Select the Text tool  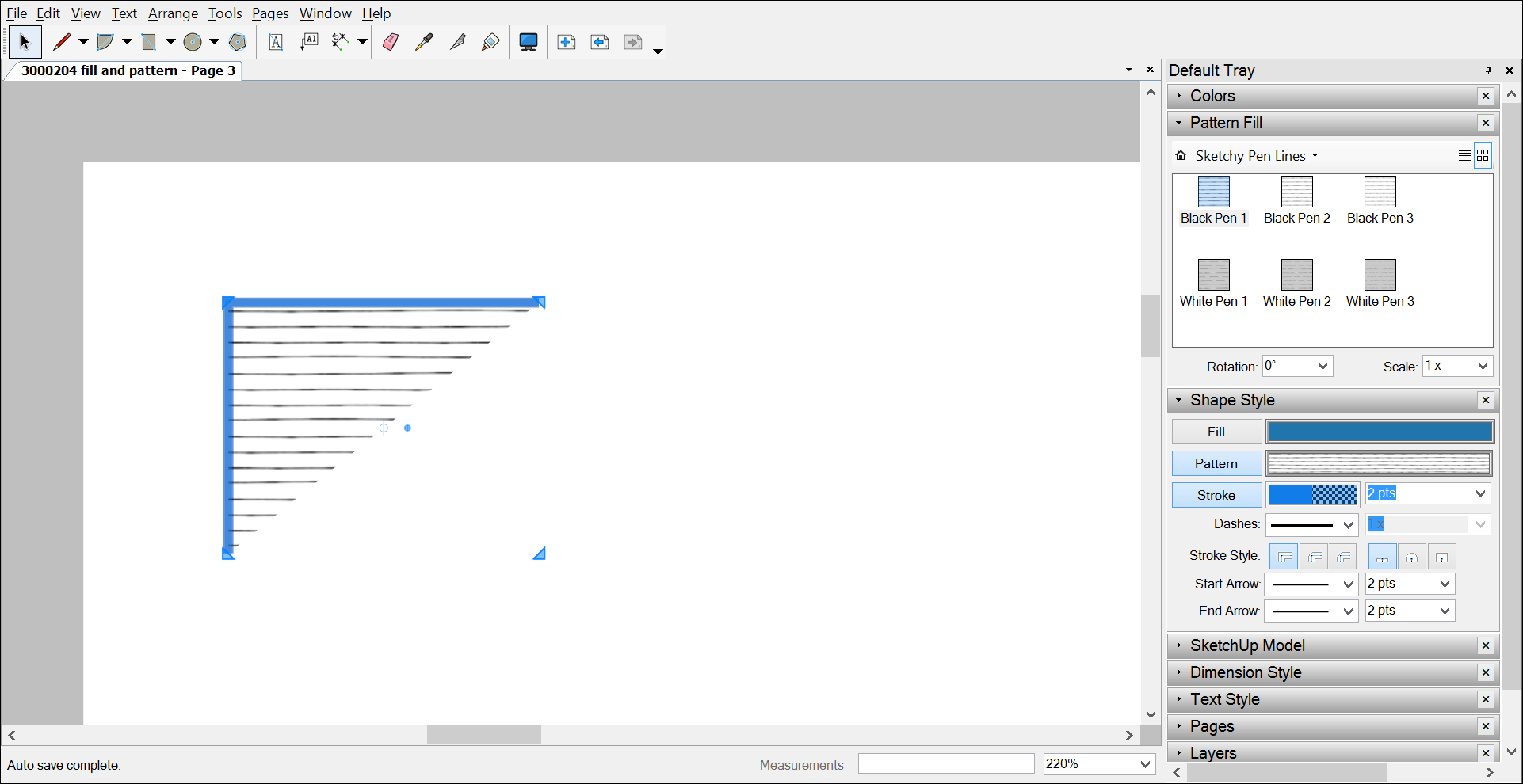pyautogui.click(x=276, y=41)
